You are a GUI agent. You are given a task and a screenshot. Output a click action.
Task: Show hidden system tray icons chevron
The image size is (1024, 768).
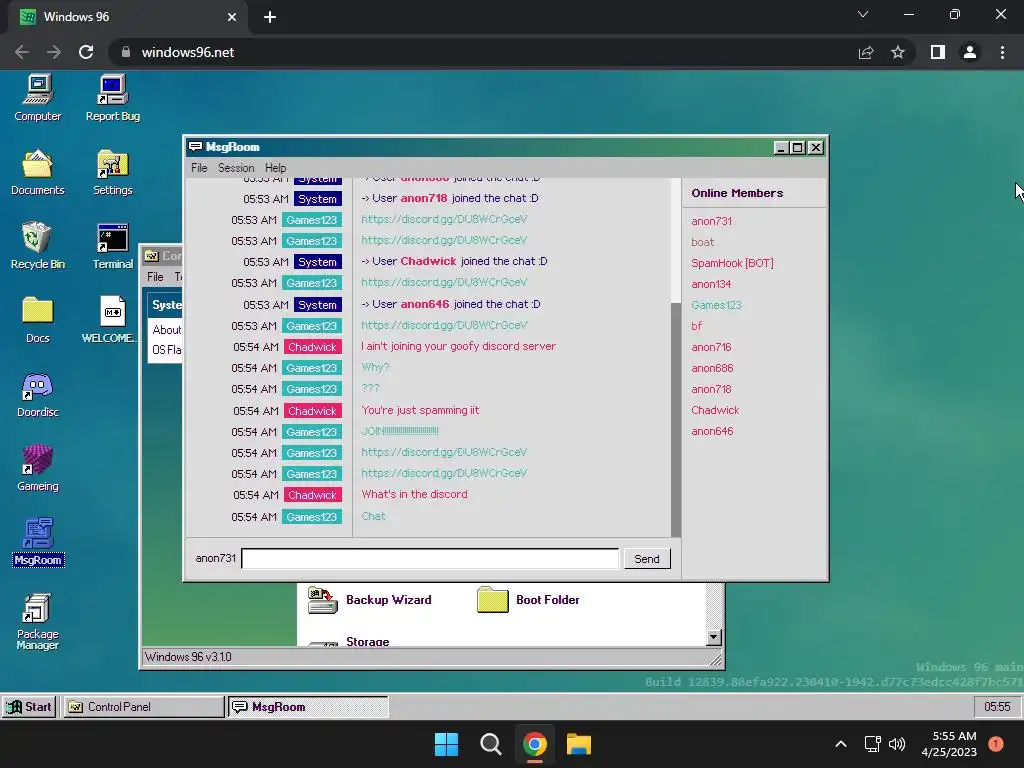[x=841, y=744]
